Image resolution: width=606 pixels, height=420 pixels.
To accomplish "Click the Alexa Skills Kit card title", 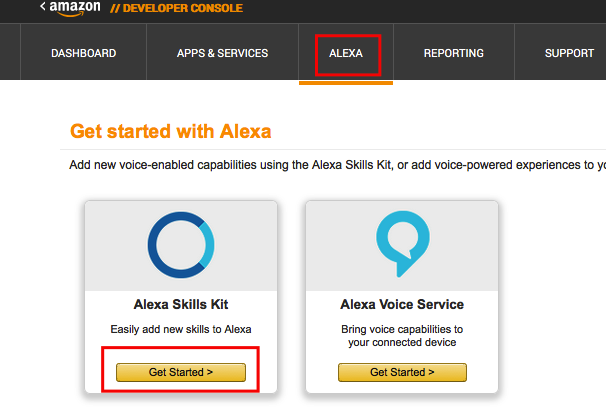I will (x=181, y=304).
